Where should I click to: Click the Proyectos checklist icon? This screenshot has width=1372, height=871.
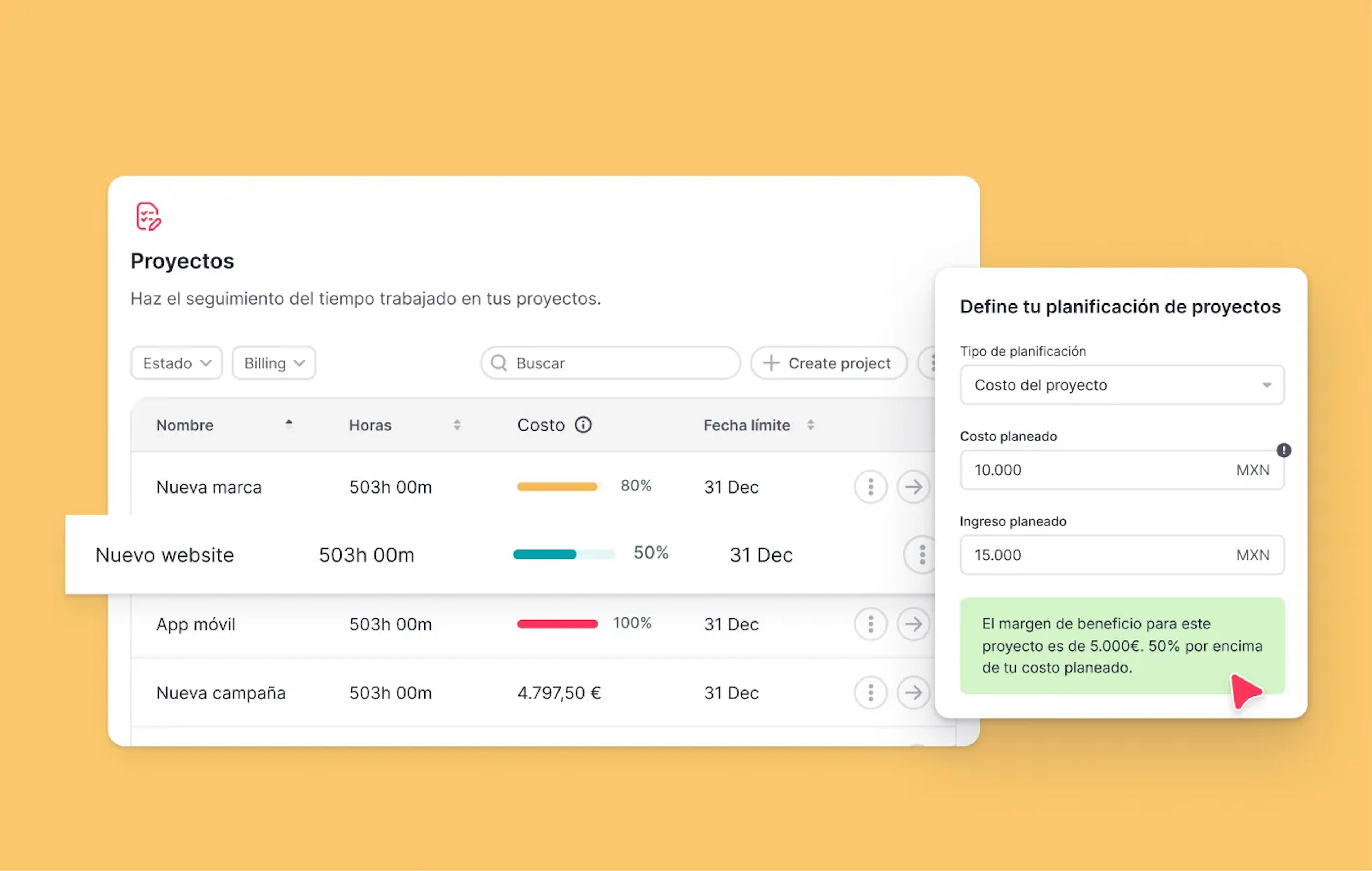149,216
